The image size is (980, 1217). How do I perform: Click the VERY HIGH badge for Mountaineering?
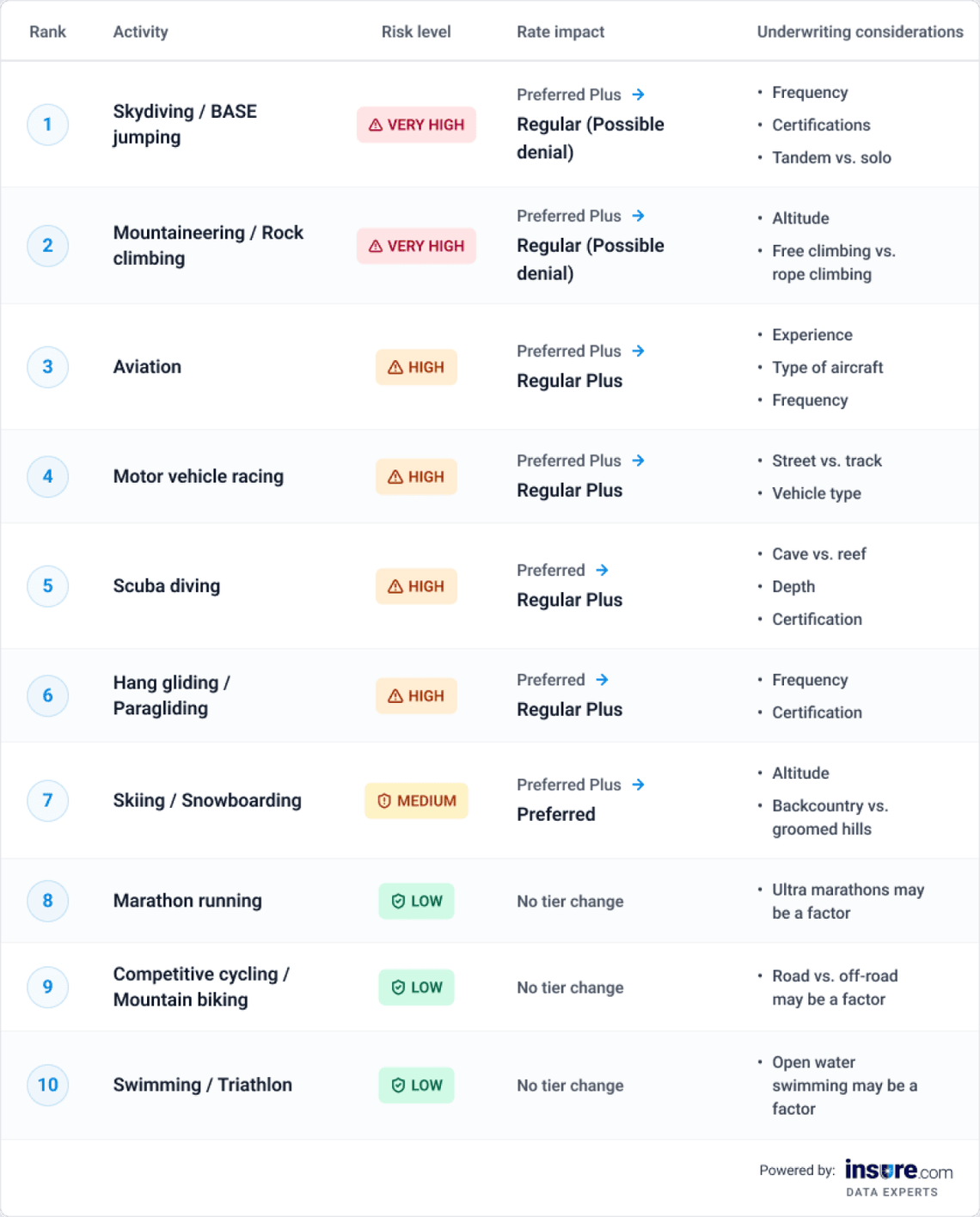pyautogui.click(x=416, y=246)
